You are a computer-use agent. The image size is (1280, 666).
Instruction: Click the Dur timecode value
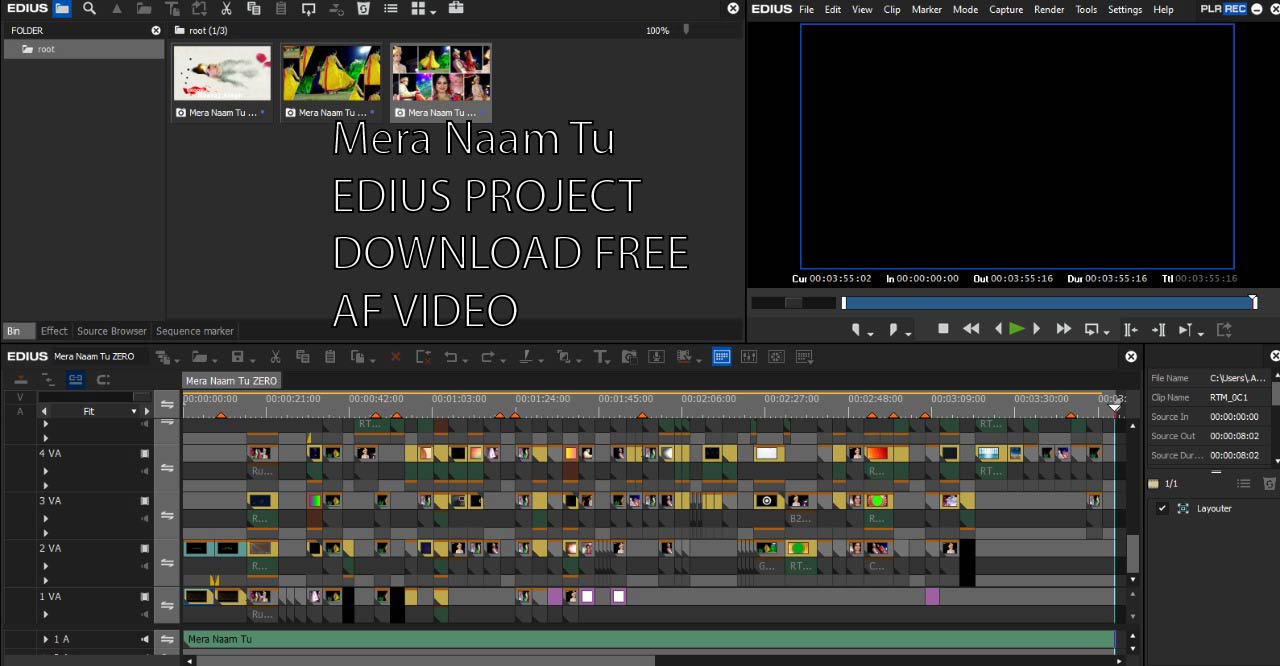pyautogui.click(x=1116, y=279)
